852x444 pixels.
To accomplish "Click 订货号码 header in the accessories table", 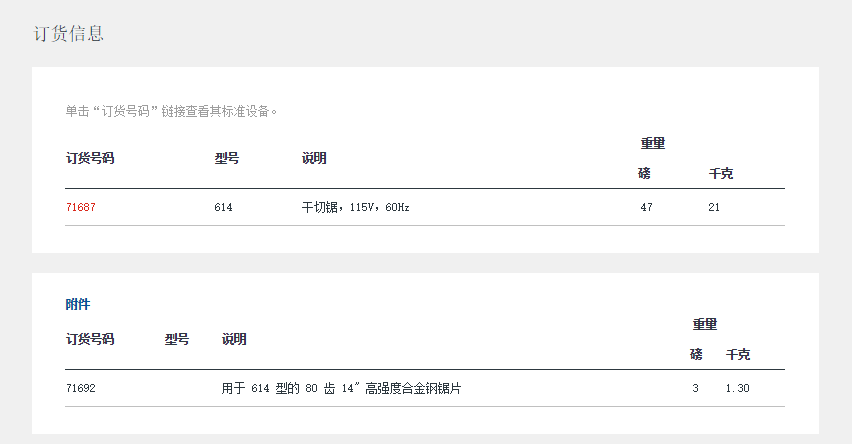I will [90, 339].
